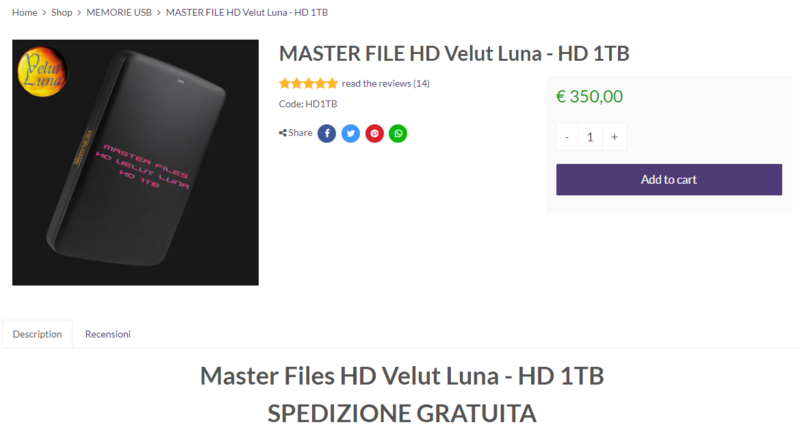Increase quantity with plus button
Viewport: 800px width, 444px height.
coord(614,137)
